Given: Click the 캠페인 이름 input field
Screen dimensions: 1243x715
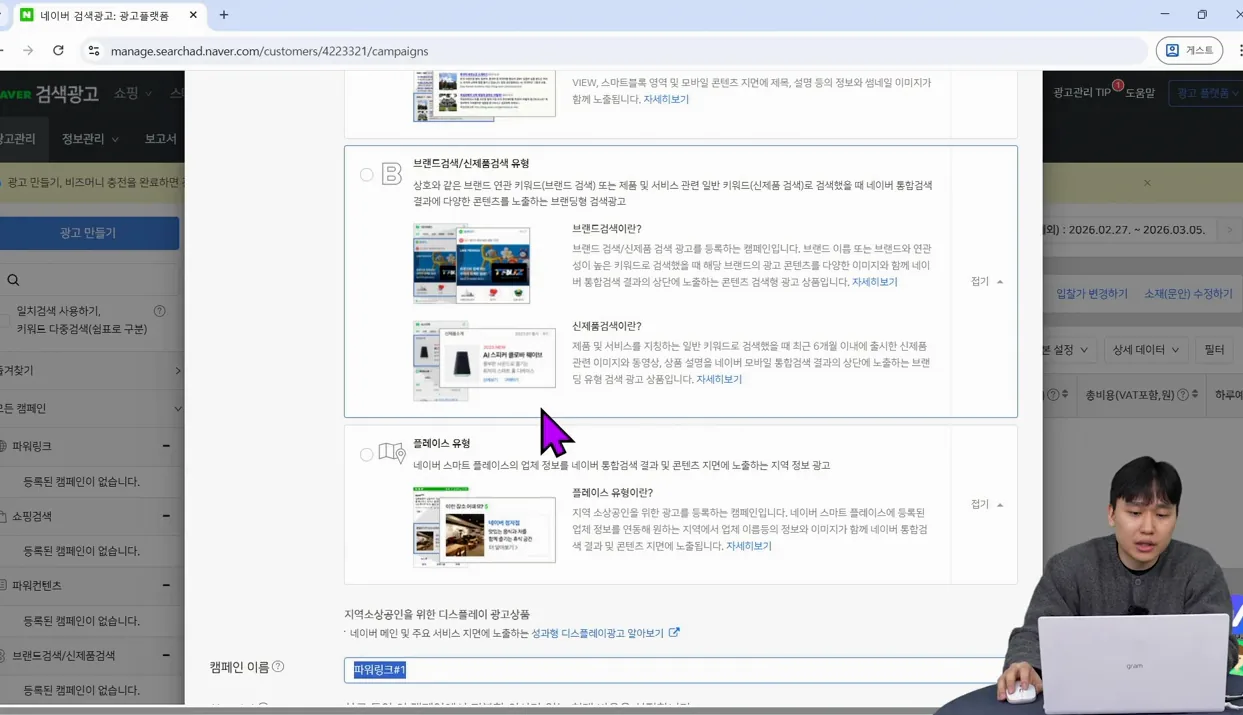Looking at the screenshot, I should 680,670.
